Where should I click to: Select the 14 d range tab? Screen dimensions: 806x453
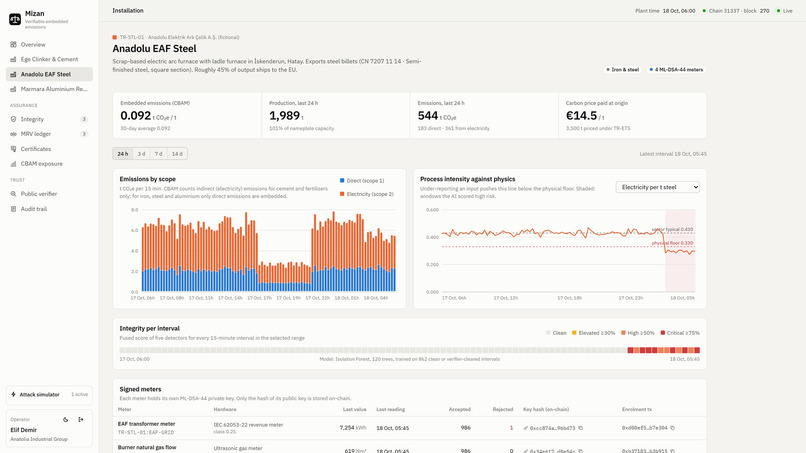(177, 154)
